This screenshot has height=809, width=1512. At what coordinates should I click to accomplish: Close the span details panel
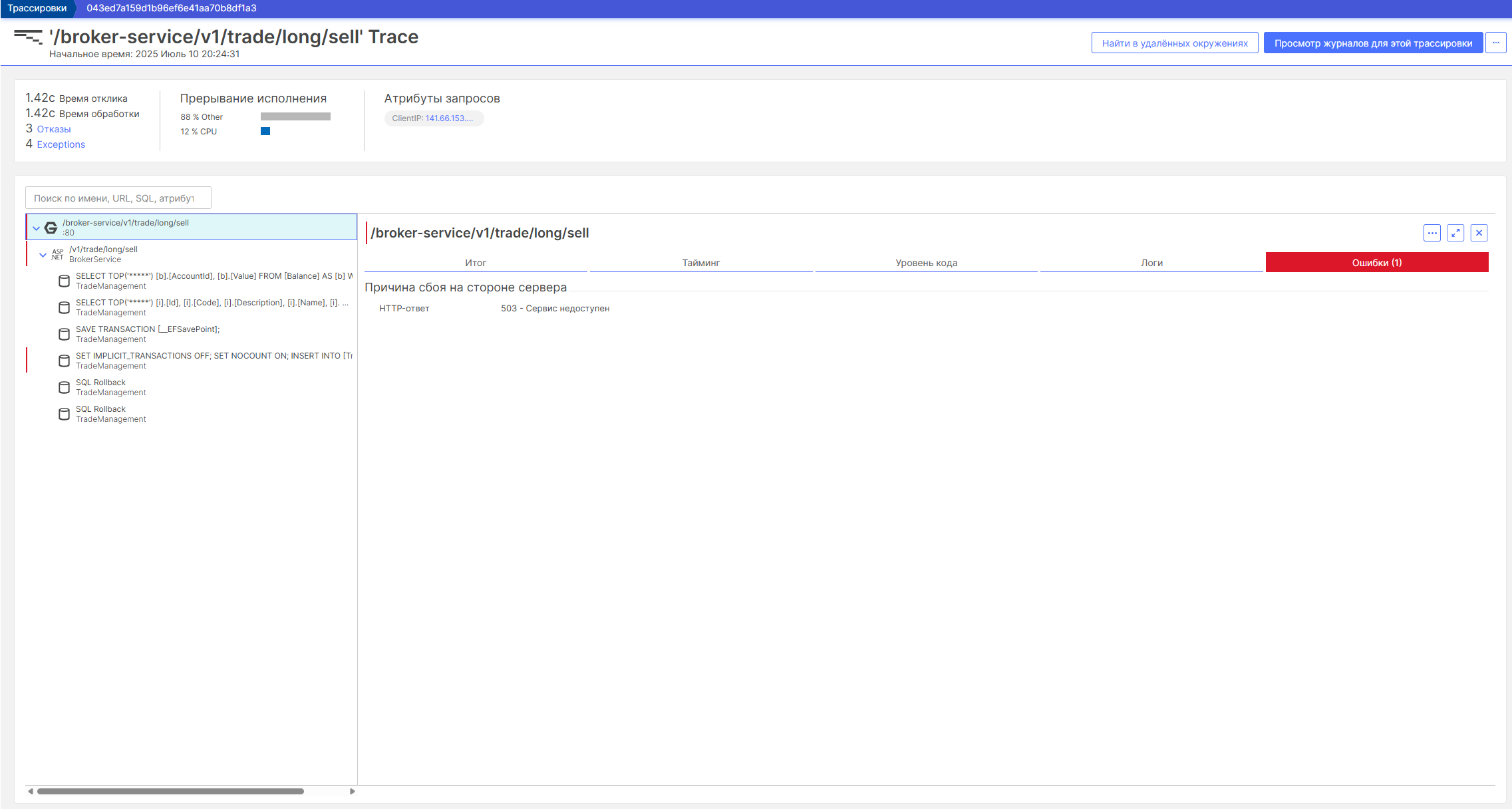point(1479,233)
